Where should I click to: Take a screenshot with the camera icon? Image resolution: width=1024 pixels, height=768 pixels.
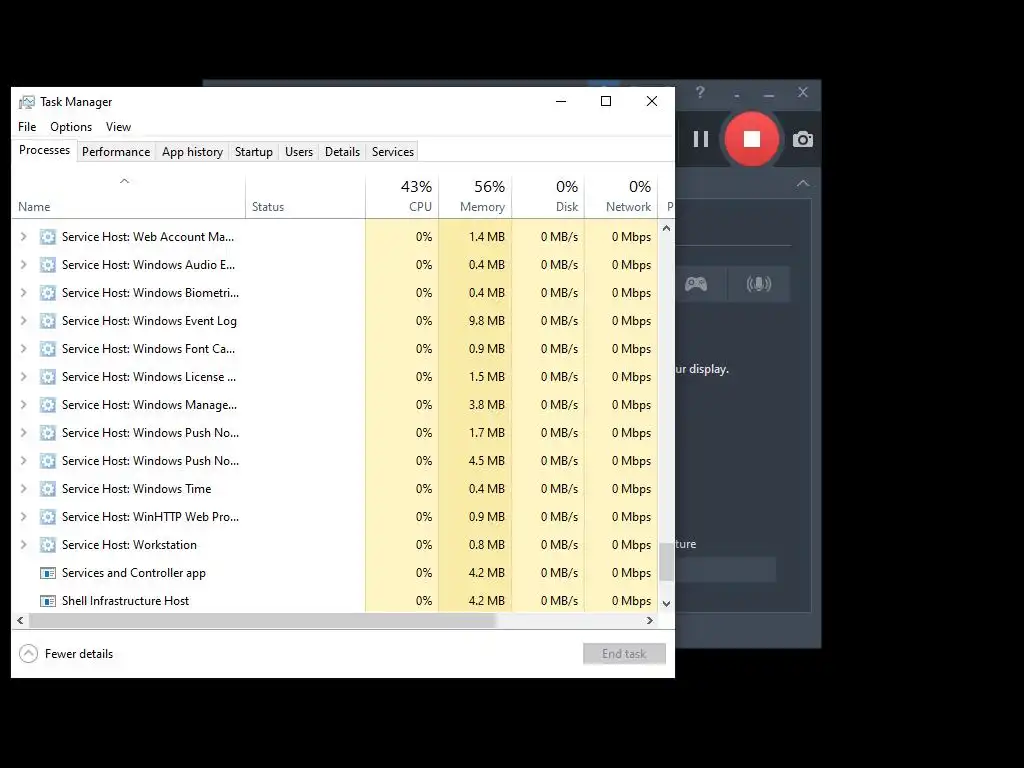pos(803,139)
